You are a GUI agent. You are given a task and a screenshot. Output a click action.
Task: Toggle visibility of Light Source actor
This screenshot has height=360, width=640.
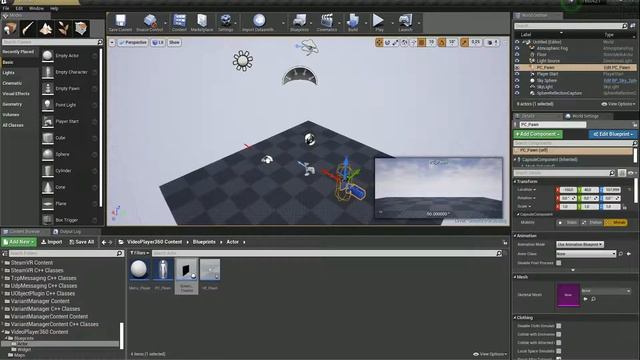tap(517, 61)
